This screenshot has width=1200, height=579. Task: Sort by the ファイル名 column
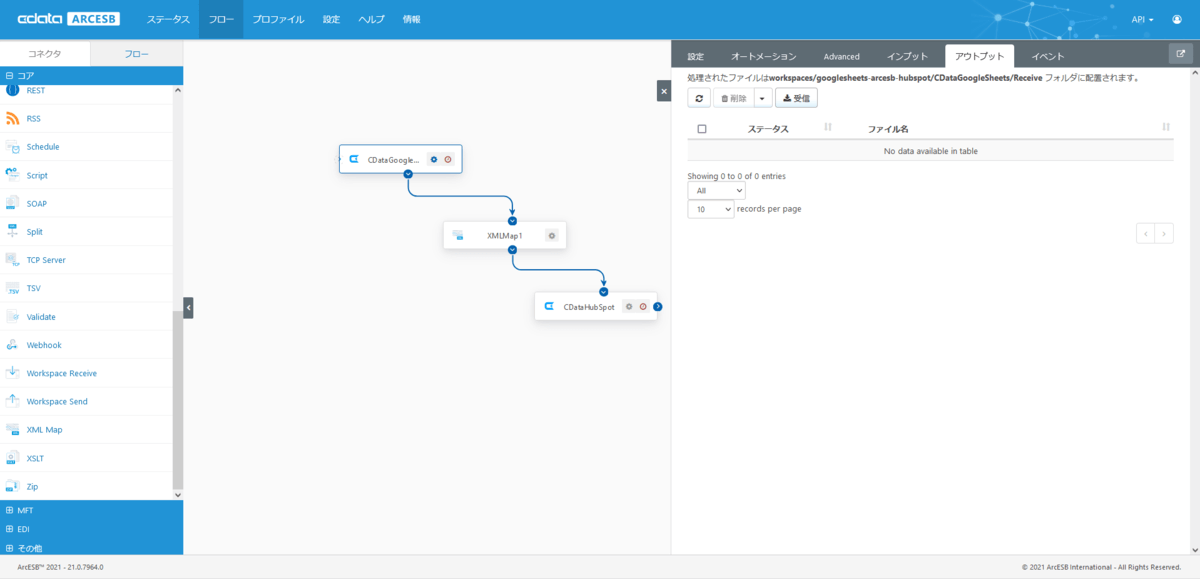888,129
